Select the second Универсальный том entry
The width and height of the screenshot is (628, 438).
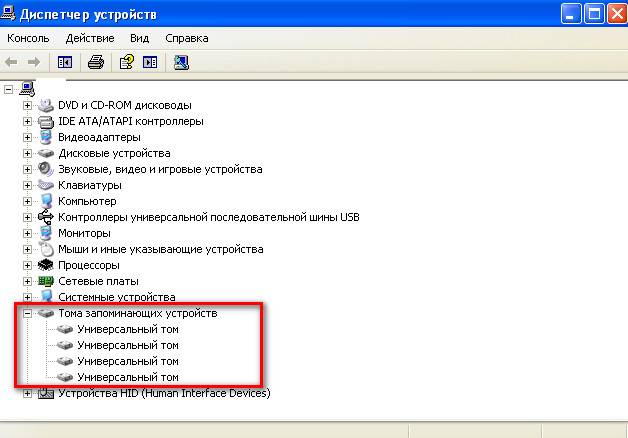(x=128, y=346)
